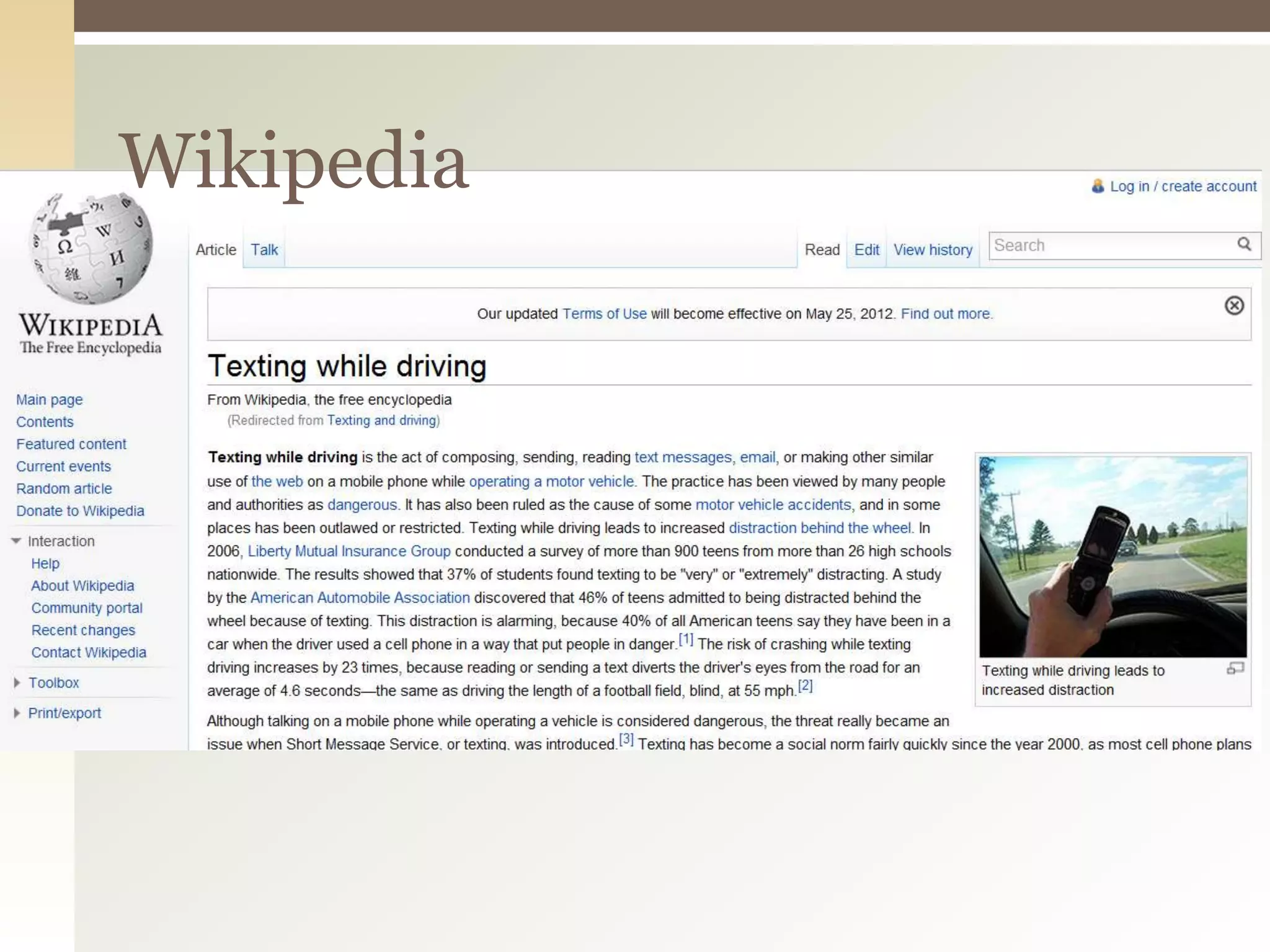Viewport: 1270px width, 952px height.
Task: Open Community portal link
Action: [87, 608]
